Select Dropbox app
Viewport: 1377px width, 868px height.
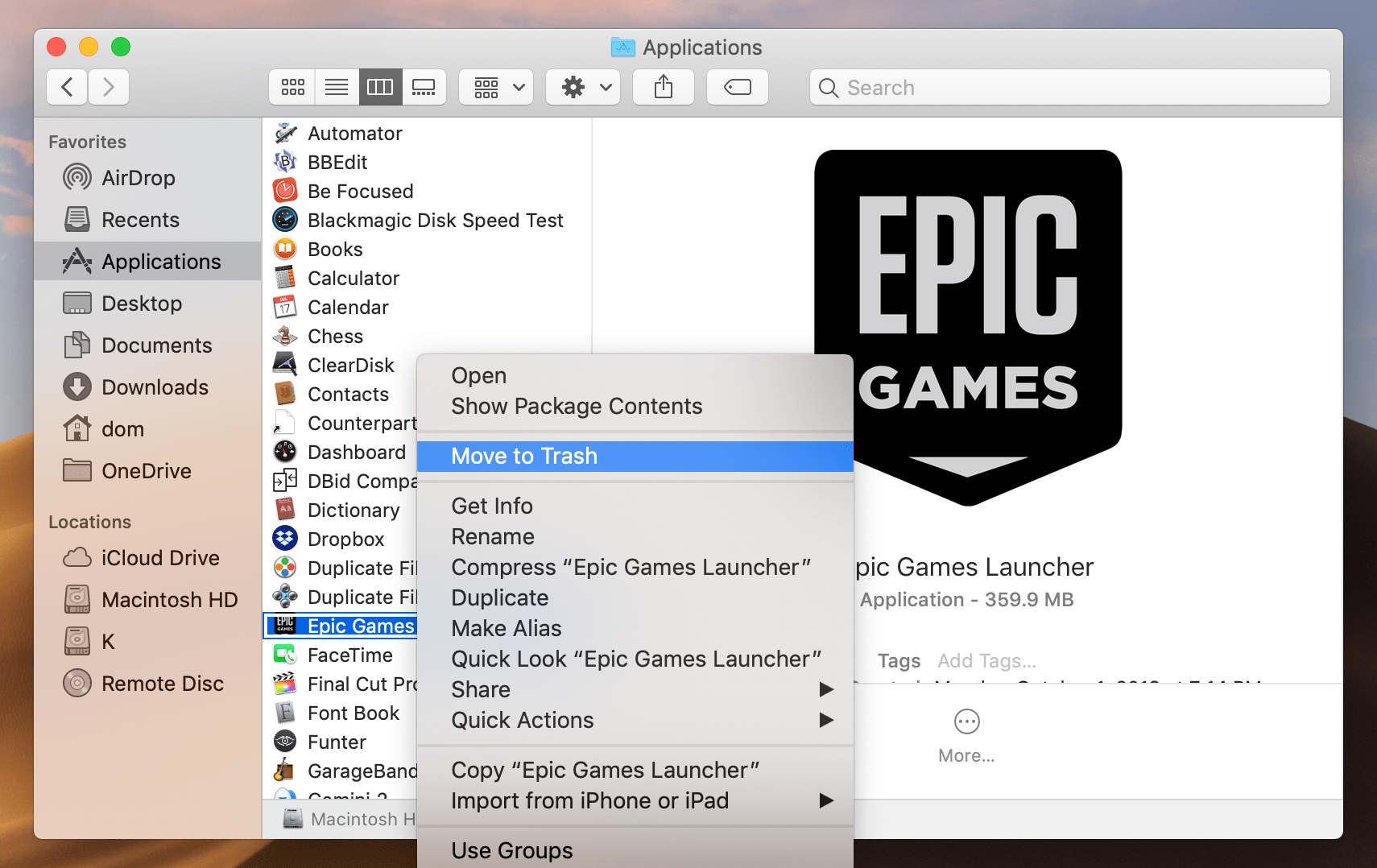pyautogui.click(x=341, y=539)
